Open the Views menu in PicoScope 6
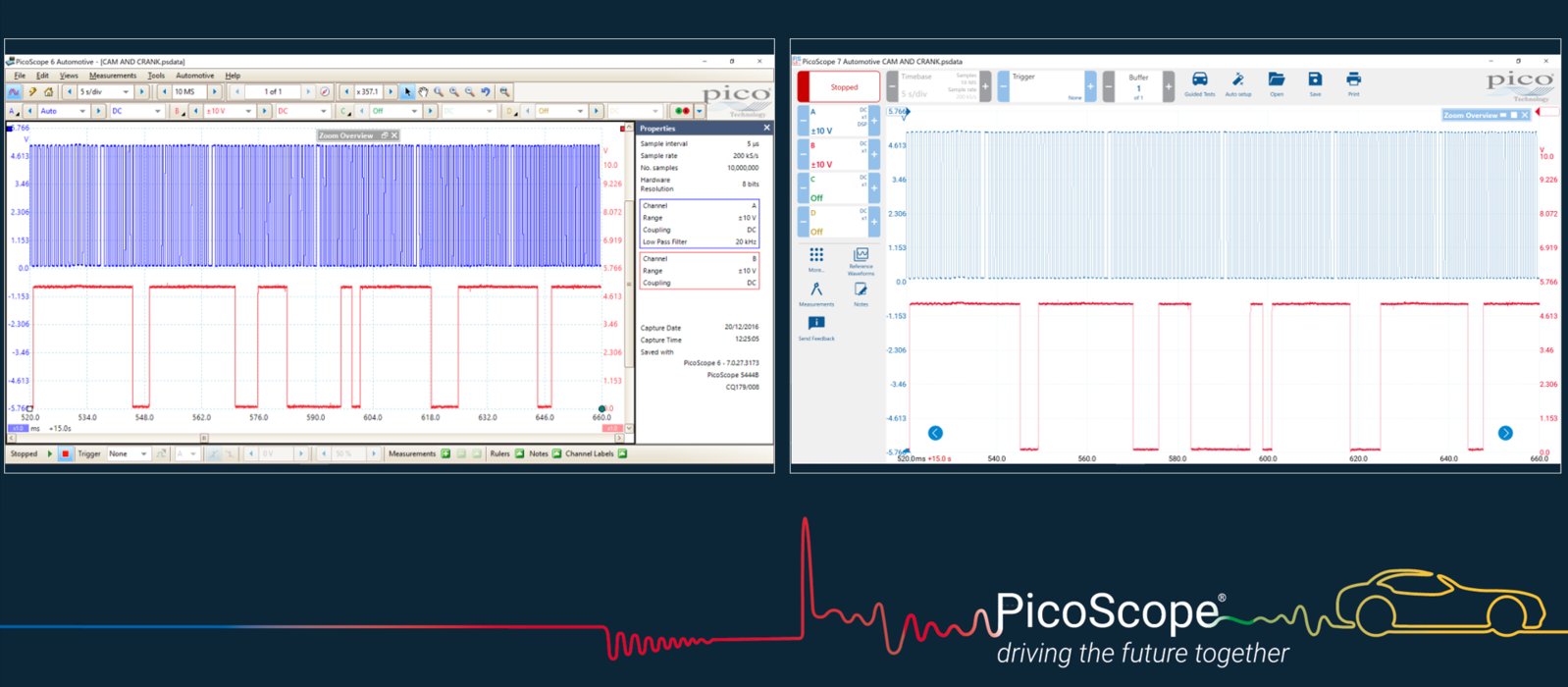The width and height of the screenshot is (1568, 687). point(69,76)
